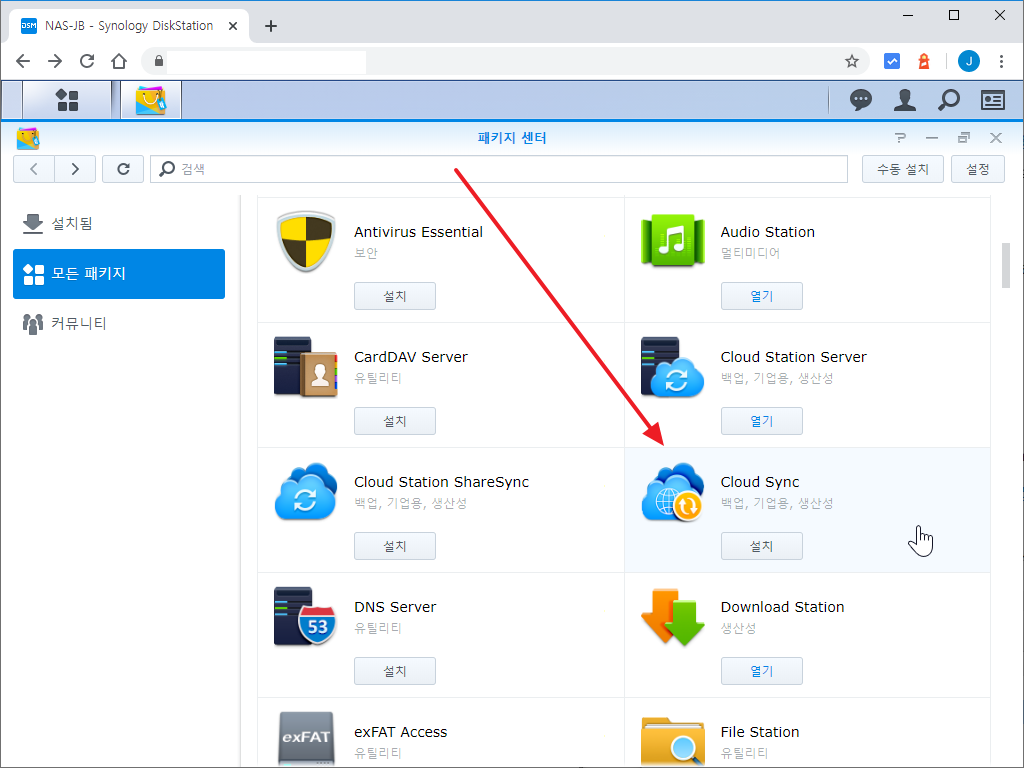
Task: Bookmark this page with star icon
Action: pos(852,61)
